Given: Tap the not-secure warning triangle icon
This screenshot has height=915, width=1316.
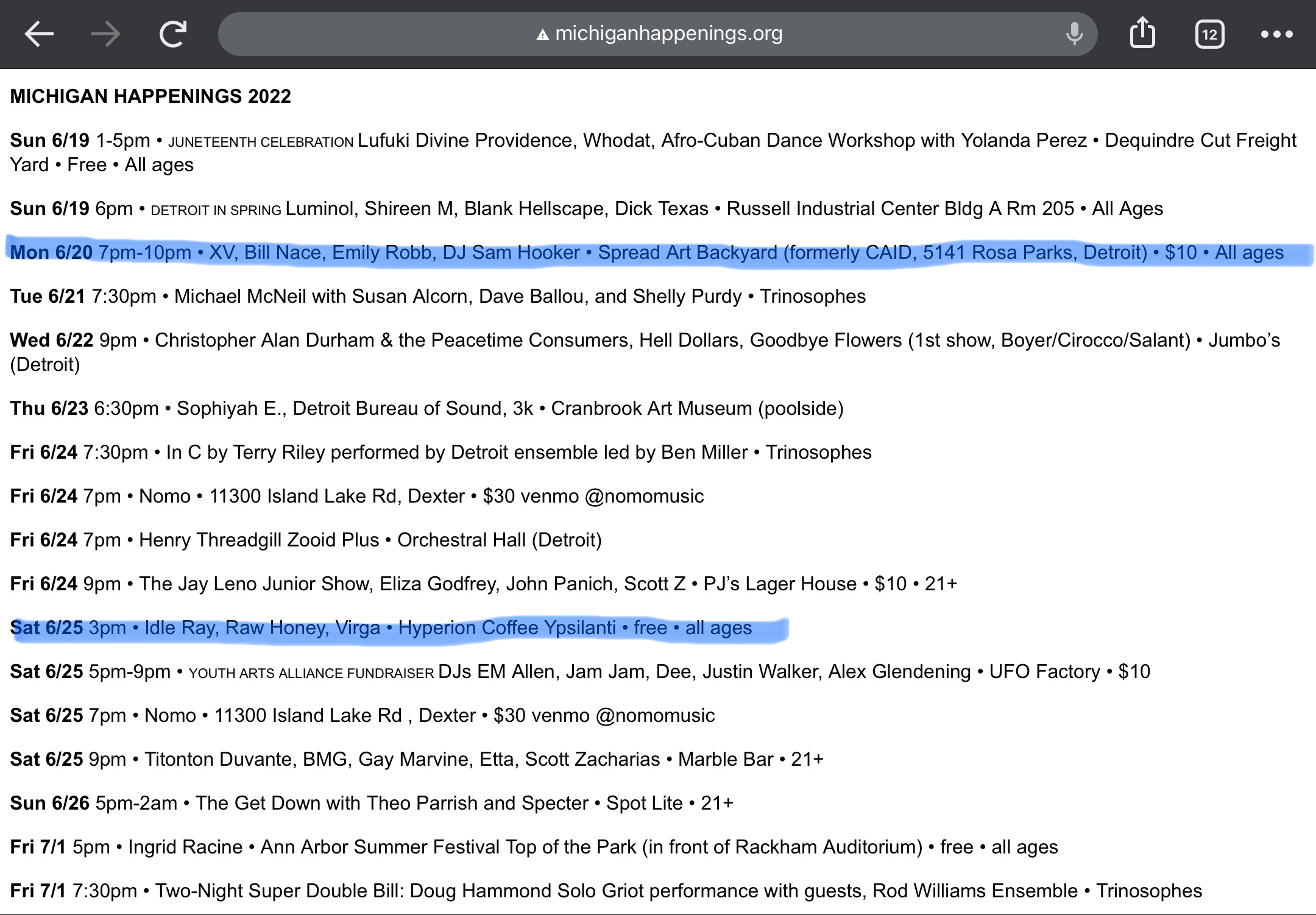Looking at the screenshot, I should point(542,35).
